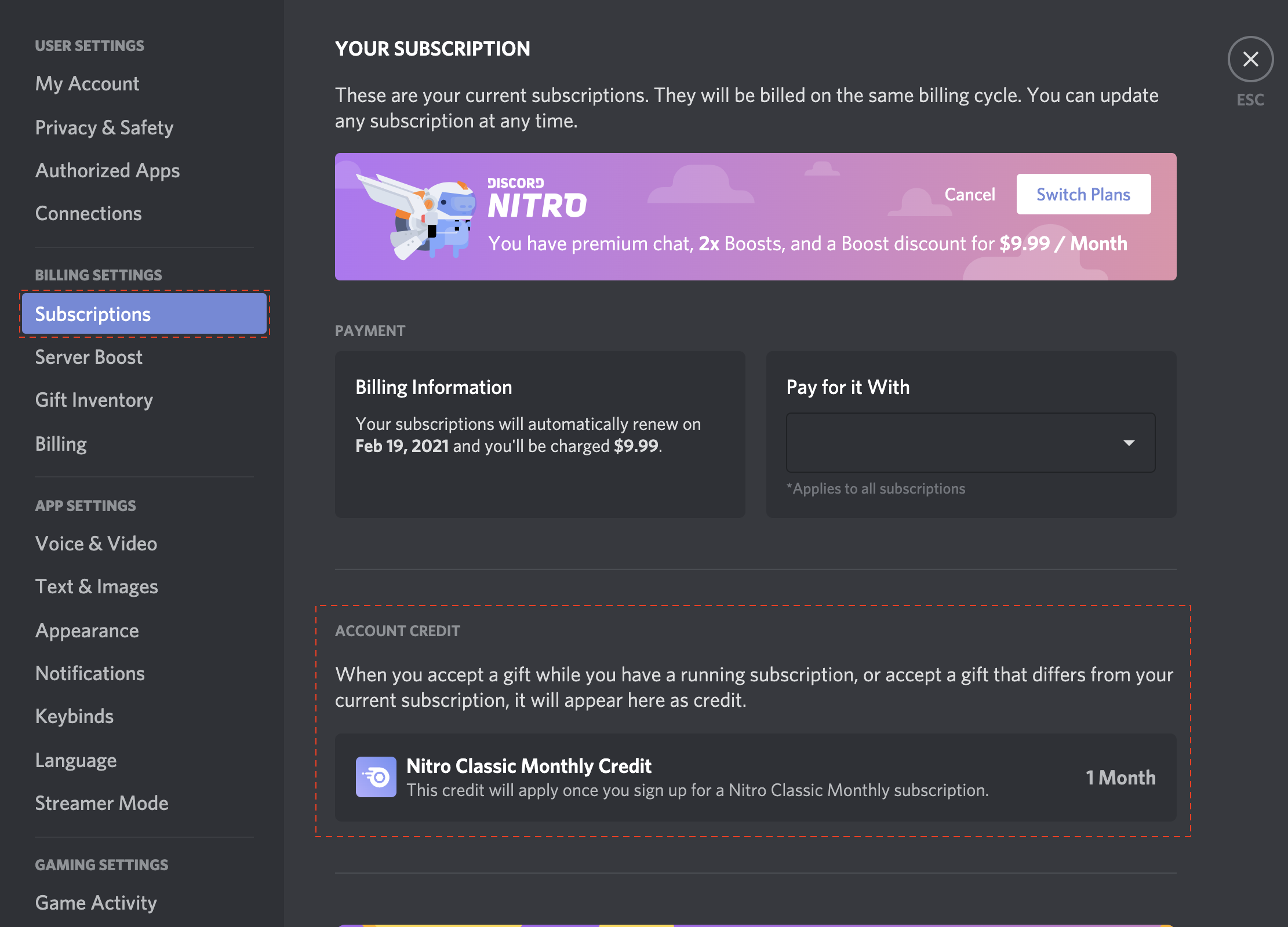Toggle Streamer Mode setting
The image size is (1288, 927).
point(101,802)
